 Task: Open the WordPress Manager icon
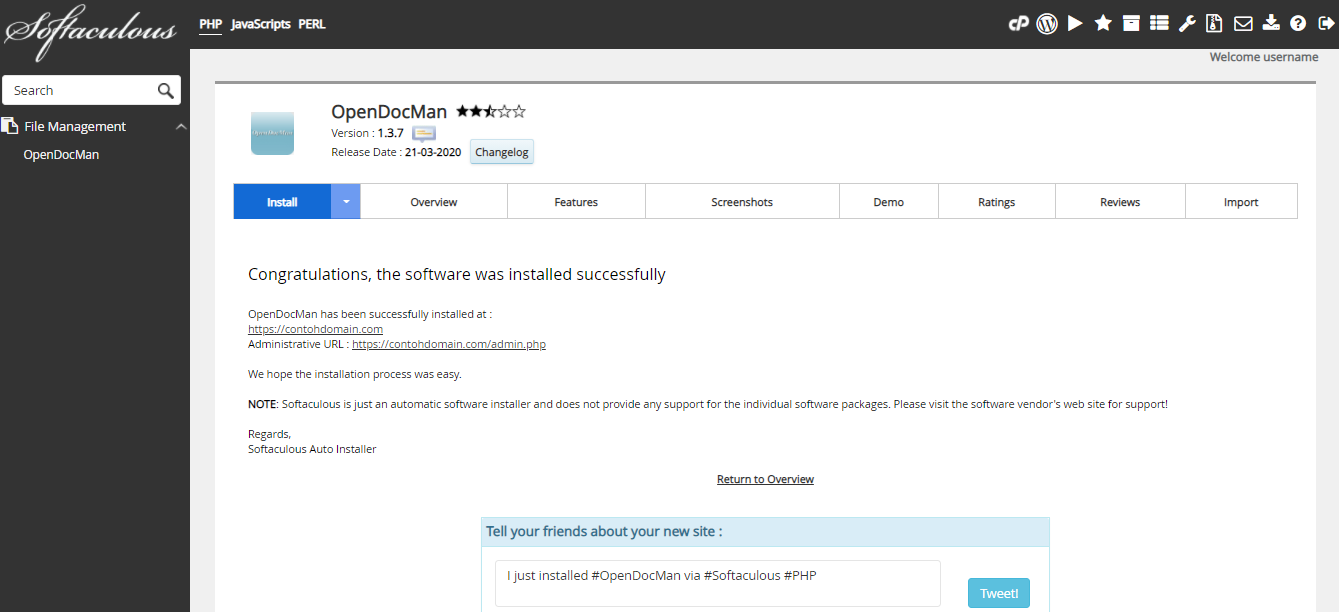tap(1046, 22)
